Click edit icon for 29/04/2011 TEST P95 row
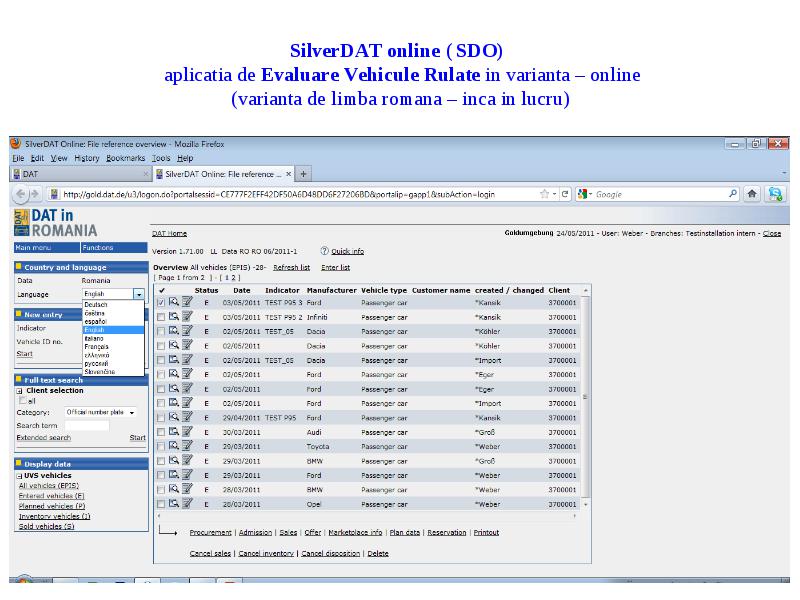 point(187,417)
